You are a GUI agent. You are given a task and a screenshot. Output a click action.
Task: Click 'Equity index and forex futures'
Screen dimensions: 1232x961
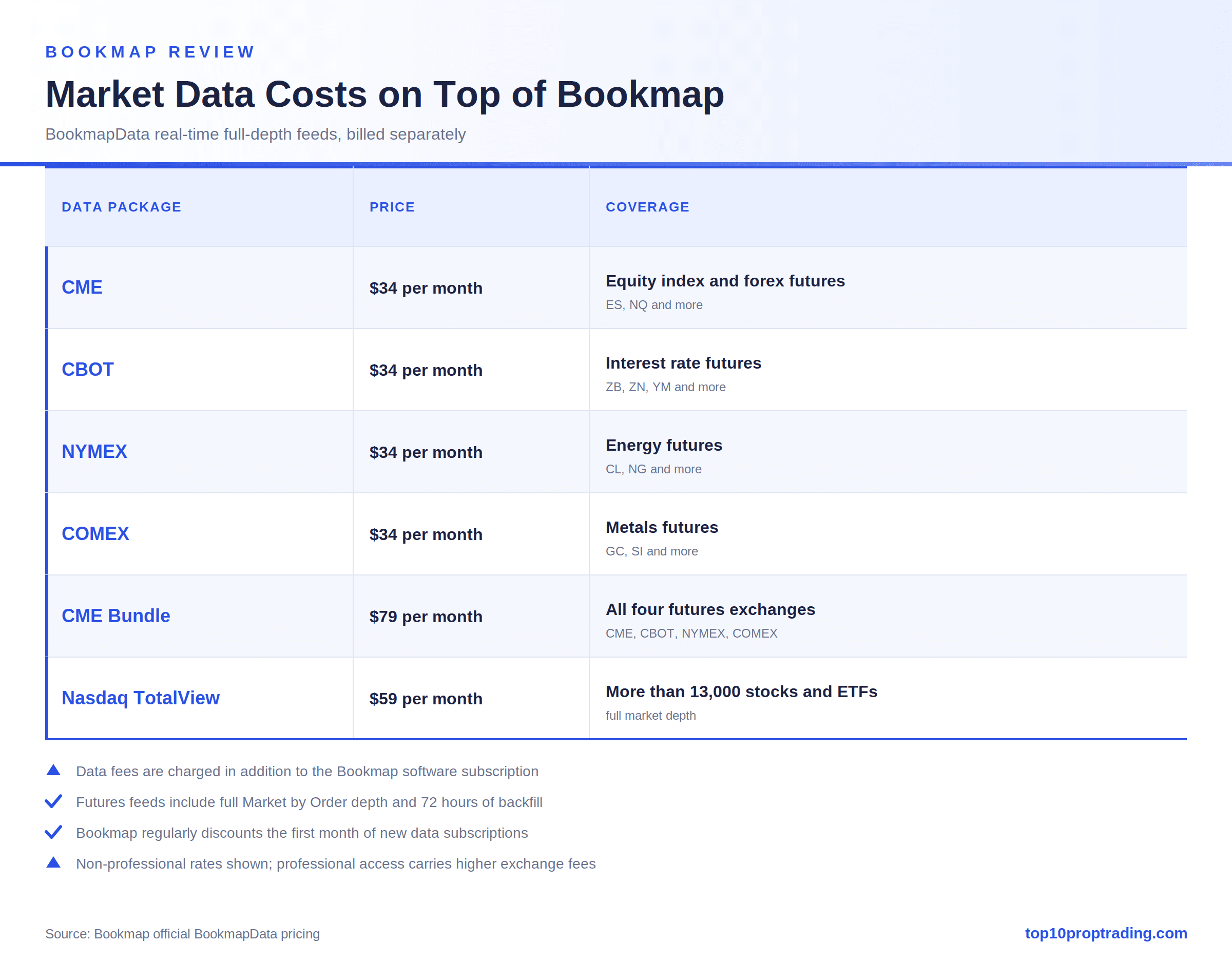point(725,281)
